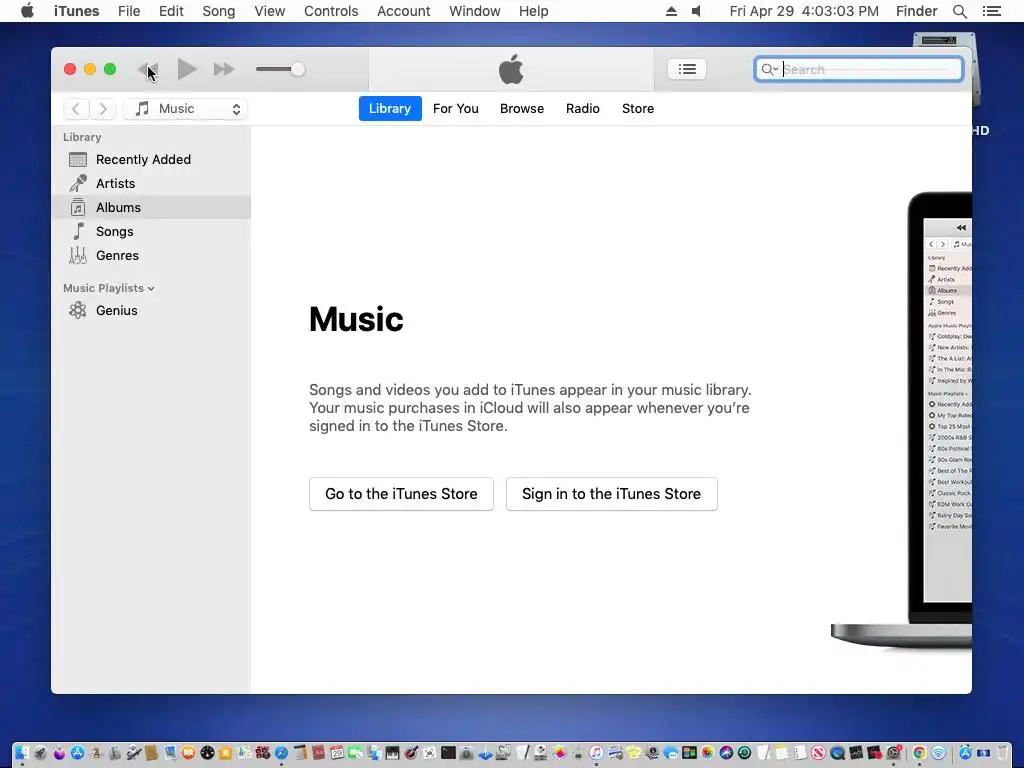Open the yellow Notes app in Dock
This screenshot has width=1024, height=768.
782,753
